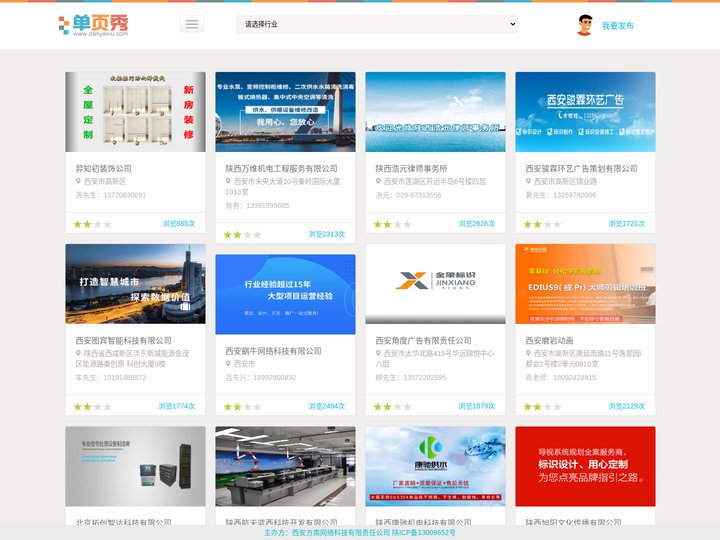The height and width of the screenshot is (540, 720).
Task: Click the location pin on 西安蜗牛网络 card
Action: [228, 364]
